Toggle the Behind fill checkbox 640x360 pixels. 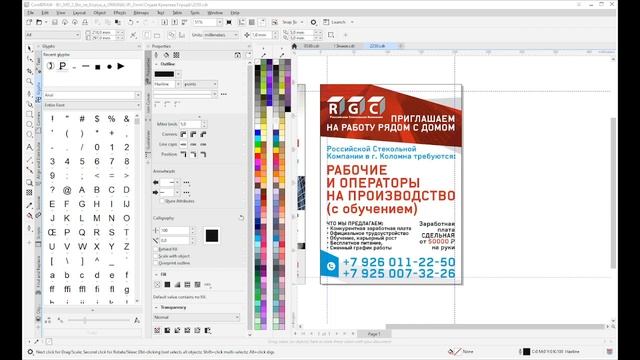coord(156,249)
